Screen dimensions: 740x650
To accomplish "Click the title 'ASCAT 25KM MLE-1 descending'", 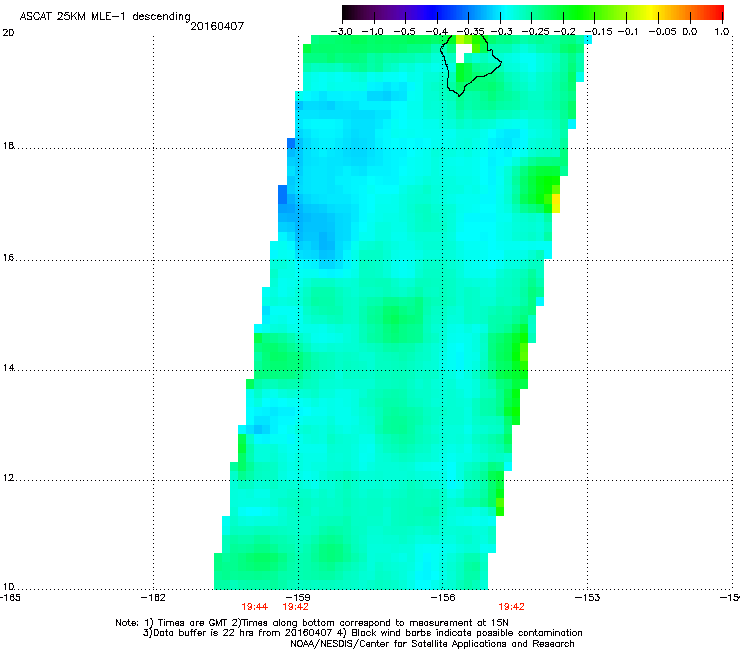I will (x=105, y=16).
